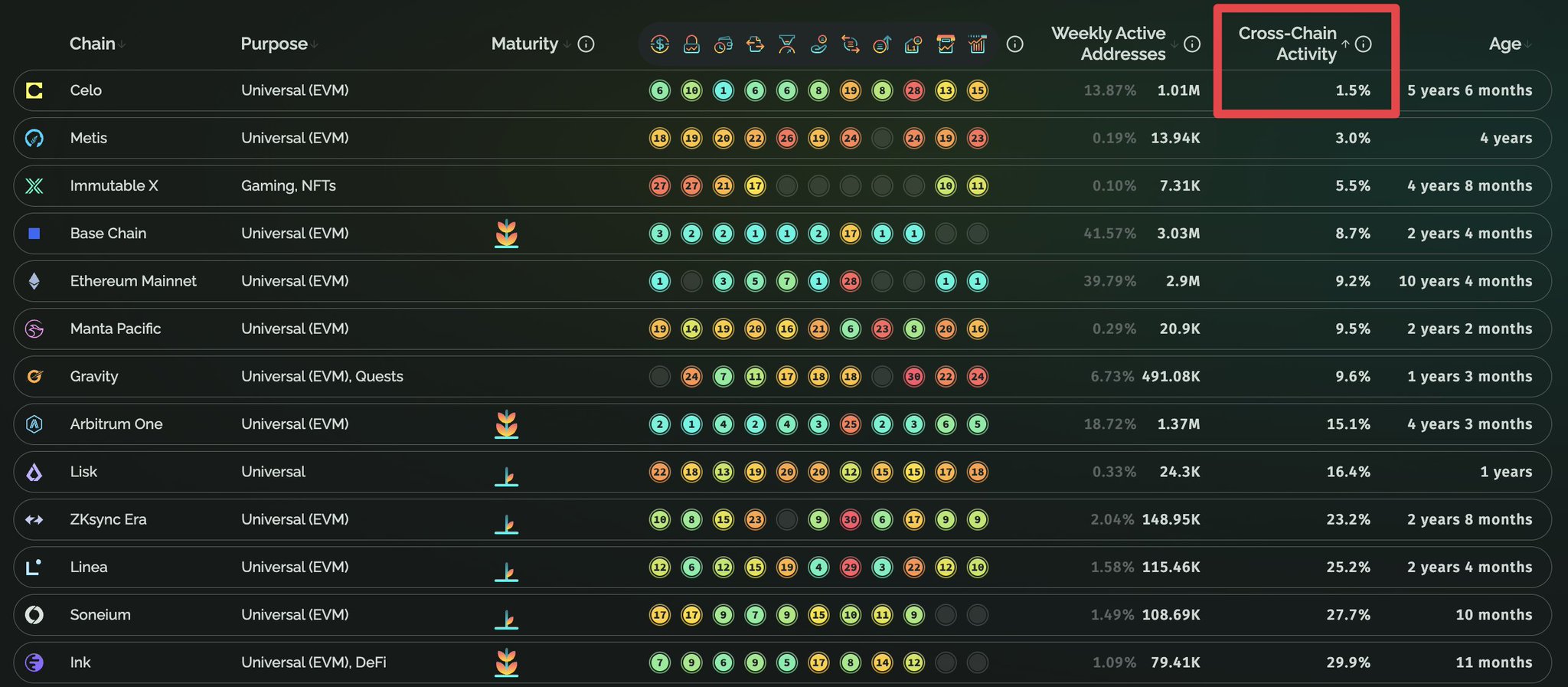This screenshot has width=1568, height=687.
Task: Click the info icon after the metric icons
Action: coord(1015,44)
